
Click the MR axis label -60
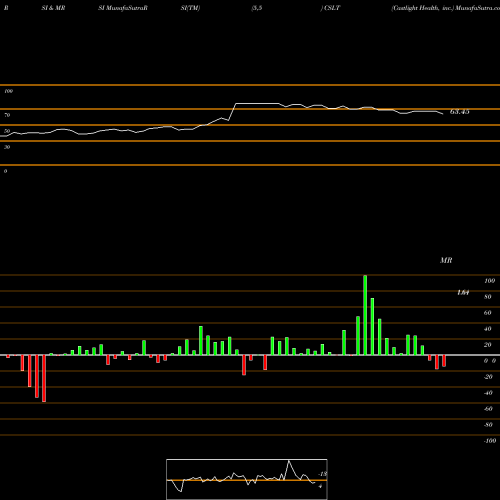pyautogui.click(x=488, y=409)
